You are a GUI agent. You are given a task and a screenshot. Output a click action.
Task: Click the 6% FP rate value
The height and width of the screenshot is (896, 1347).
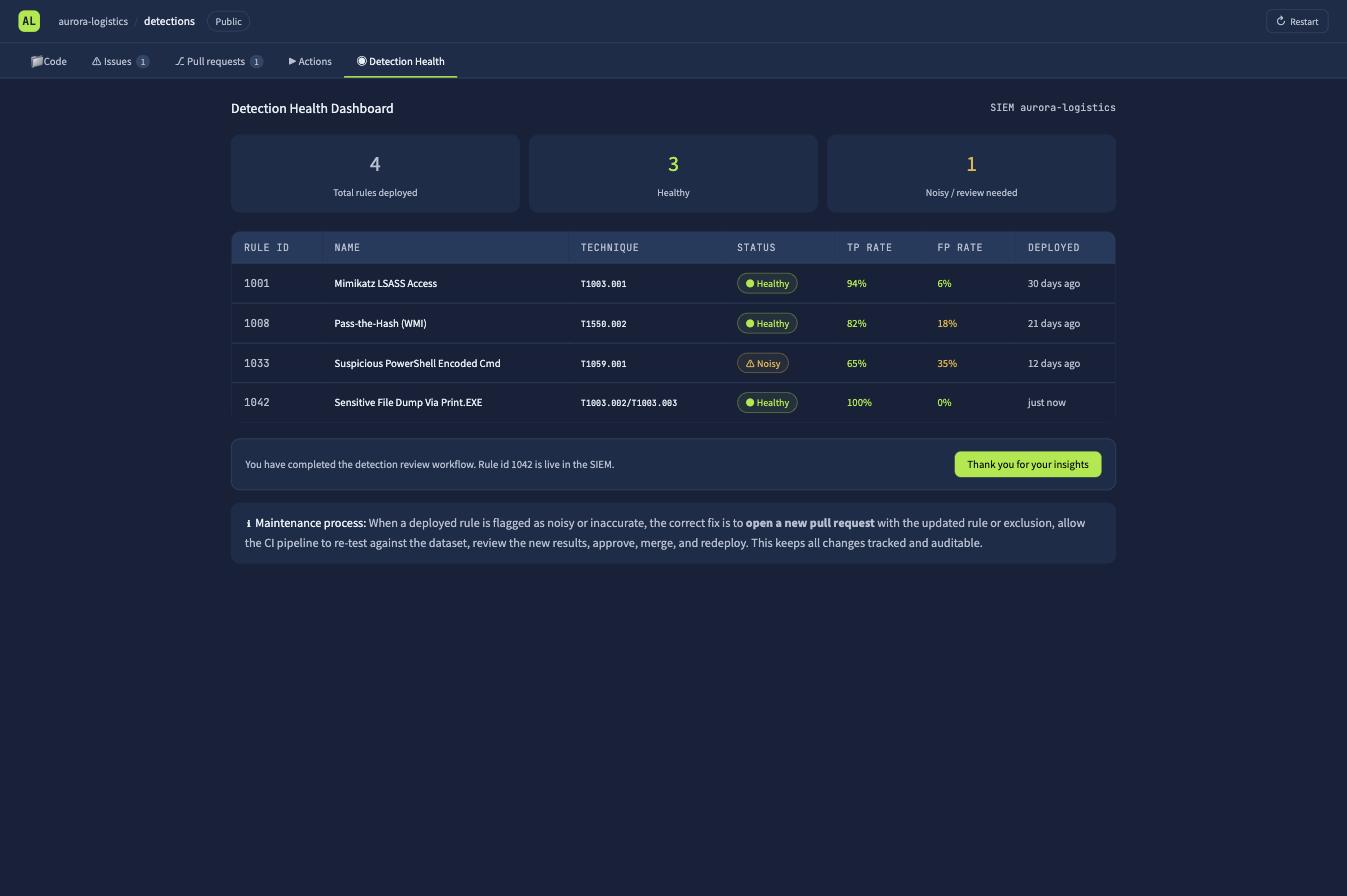coord(944,284)
